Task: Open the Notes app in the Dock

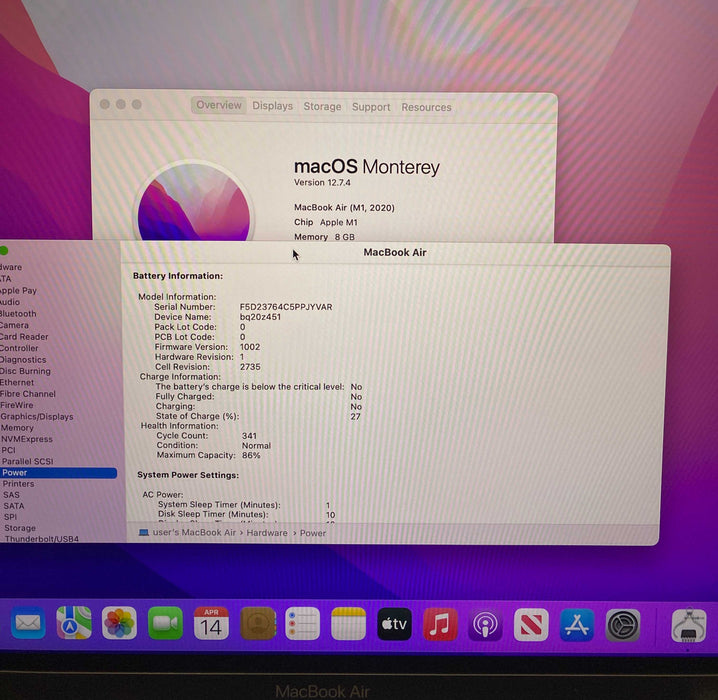Action: click(348, 624)
